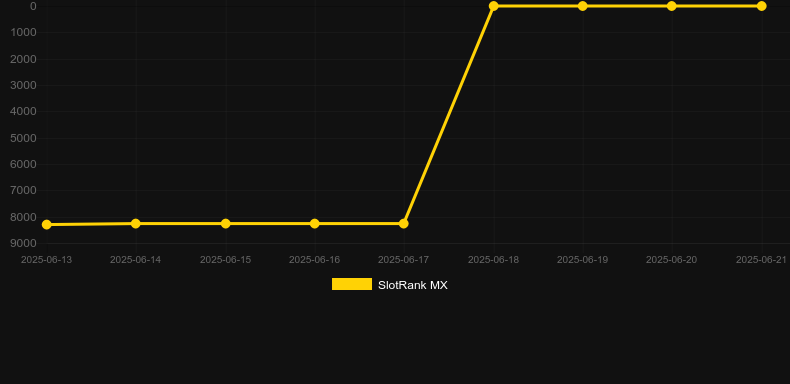The width and height of the screenshot is (790, 384).
Task: Click the 5000 y-axis label
Action: (24, 138)
